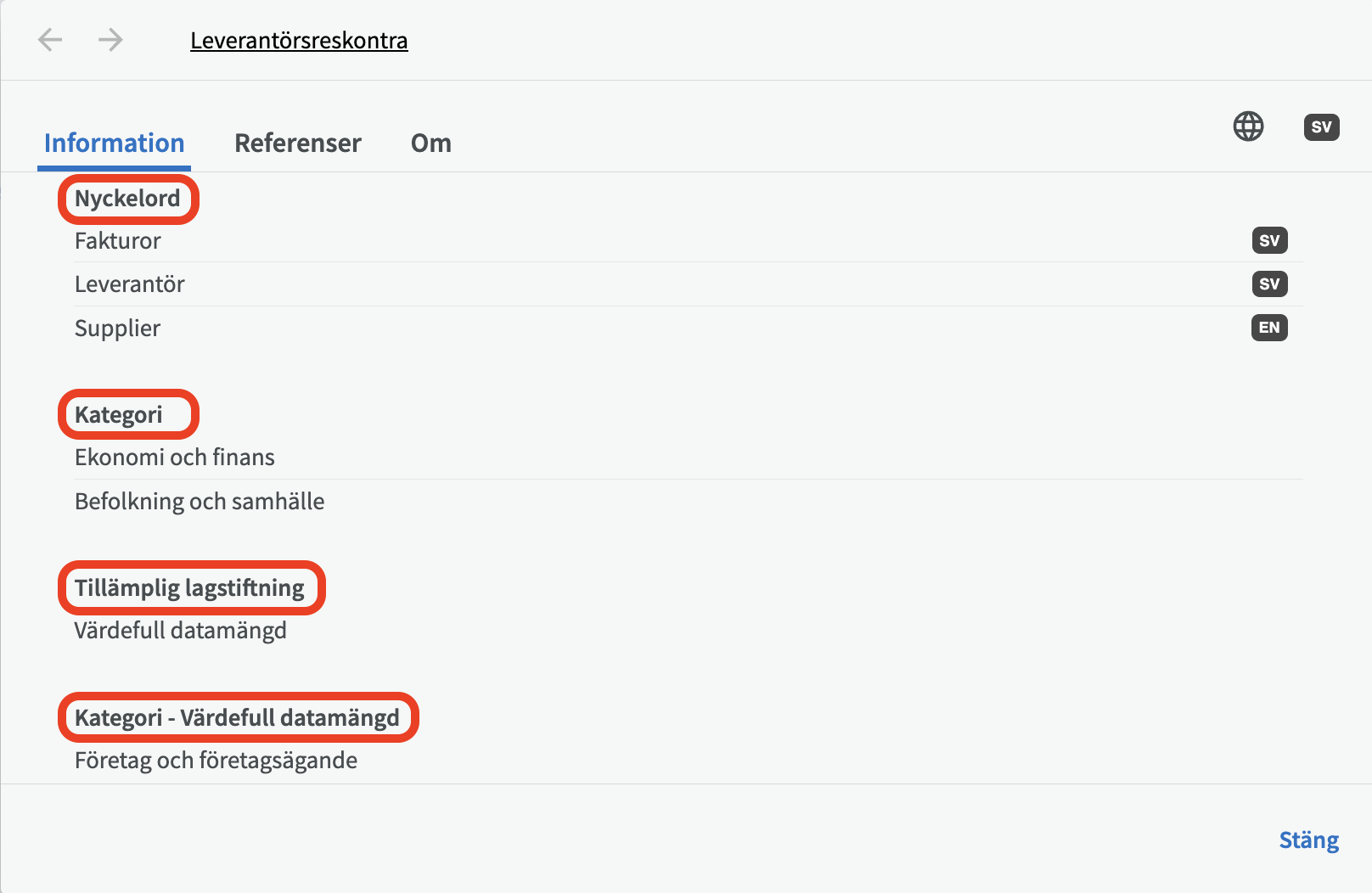The image size is (1372, 893).
Task: Click the Nyckelord section heading
Action: point(127,199)
